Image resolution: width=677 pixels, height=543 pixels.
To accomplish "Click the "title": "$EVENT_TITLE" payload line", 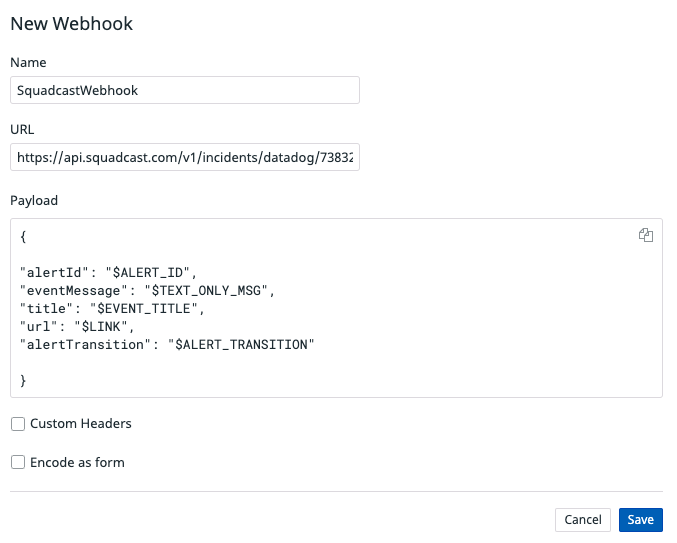I will click(112, 309).
